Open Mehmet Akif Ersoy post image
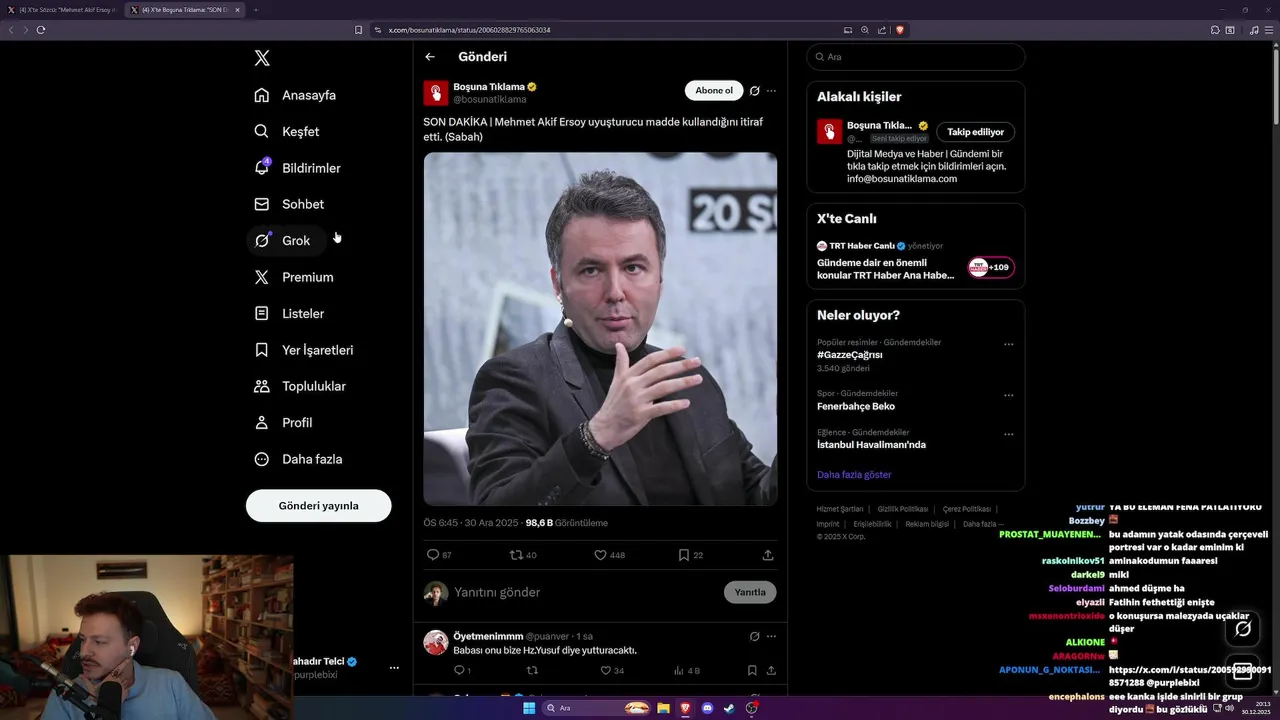The width and height of the screenshot is (1280, 720). (600, 329)
